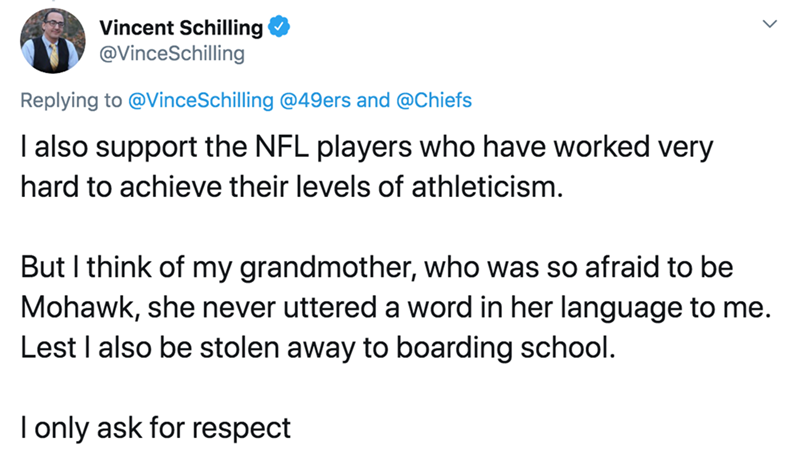Click the "Replying to" label text
Screen dimensions: 800x458
71,100
